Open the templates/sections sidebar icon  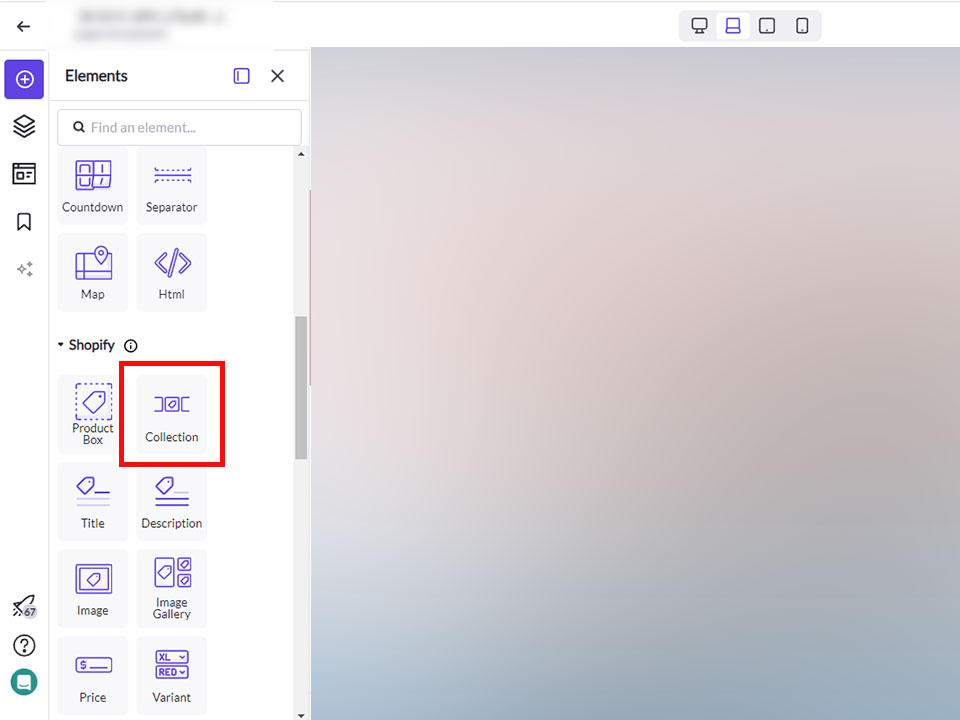click(x=24, y=174)
